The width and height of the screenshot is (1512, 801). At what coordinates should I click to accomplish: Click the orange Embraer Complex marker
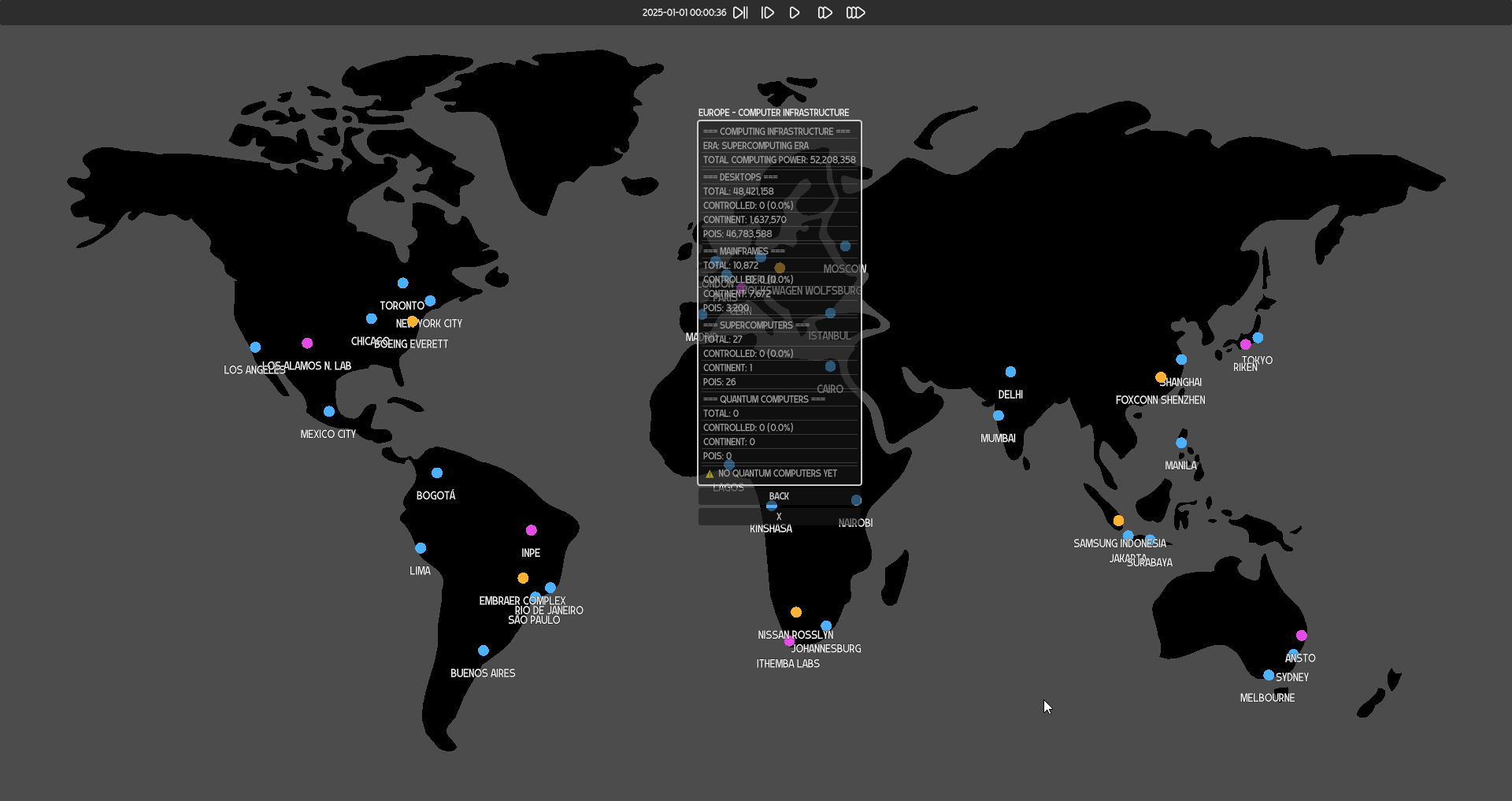click(x=523, y=578)
